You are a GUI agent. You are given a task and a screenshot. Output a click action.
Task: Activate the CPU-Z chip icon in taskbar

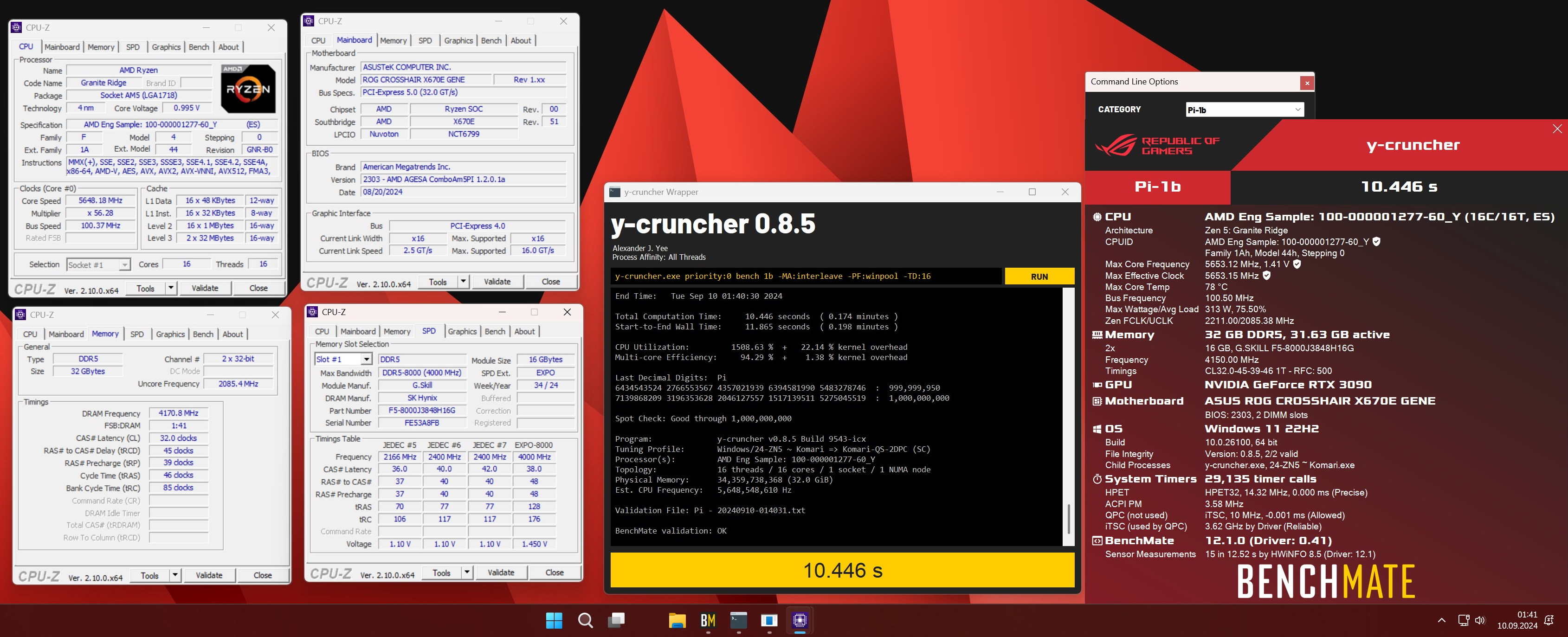(800, 620)
